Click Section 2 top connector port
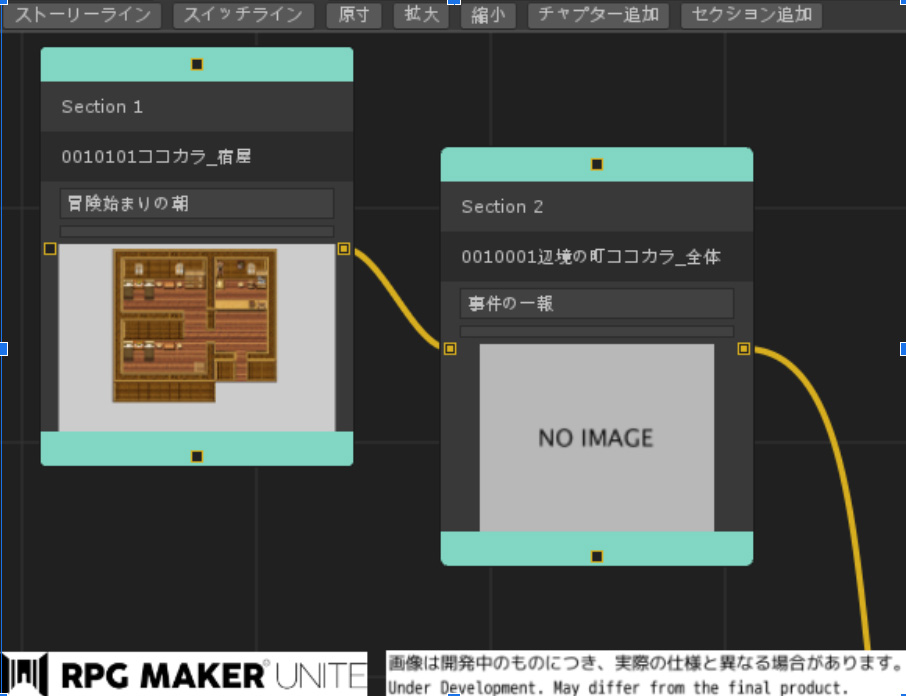906x696 pixels. tap(597, 164)
